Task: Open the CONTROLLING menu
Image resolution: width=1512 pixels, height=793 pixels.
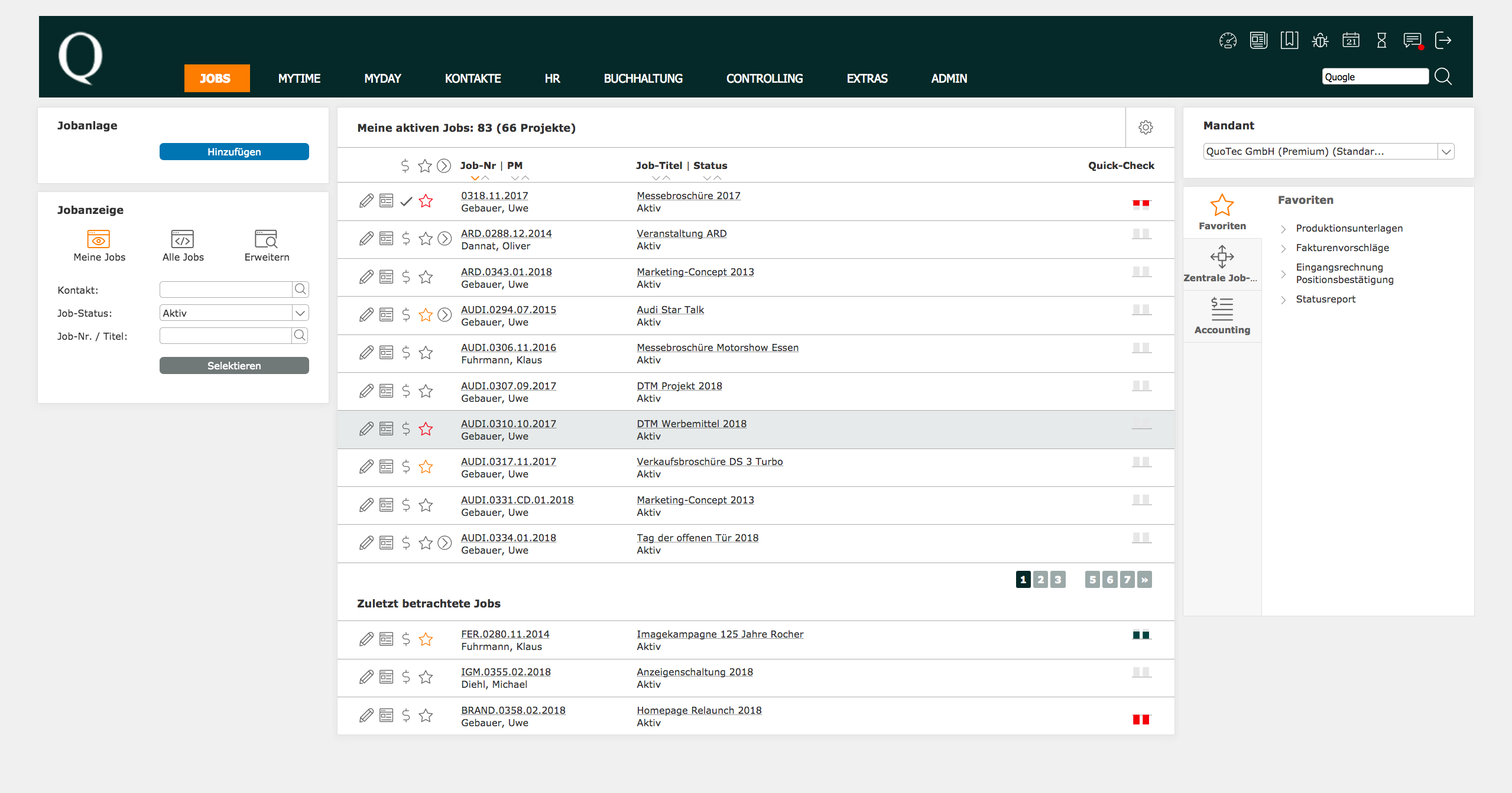Action: tap(764, 79)
